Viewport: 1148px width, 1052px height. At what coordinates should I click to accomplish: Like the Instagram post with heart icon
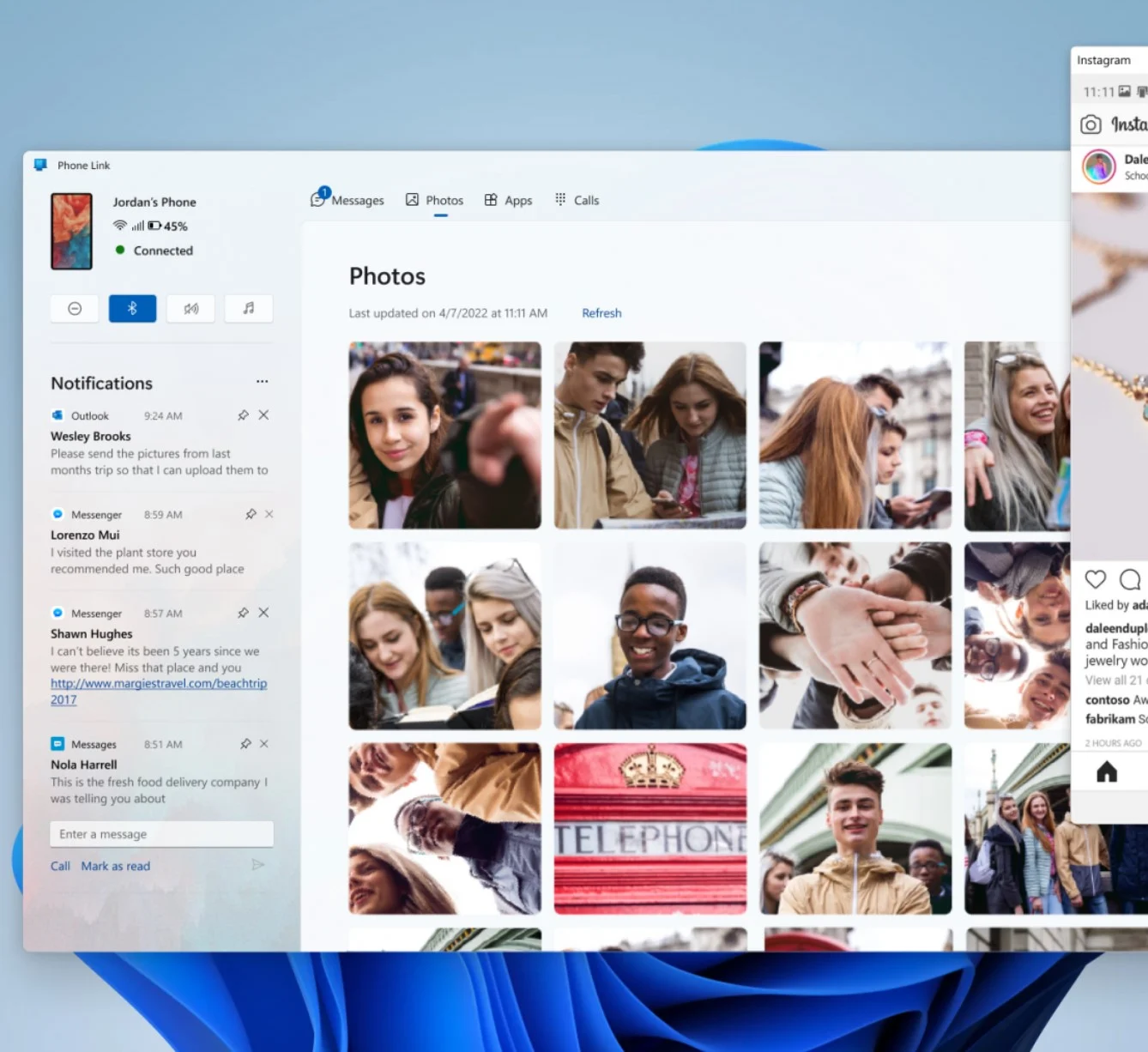coord(1096,579)
